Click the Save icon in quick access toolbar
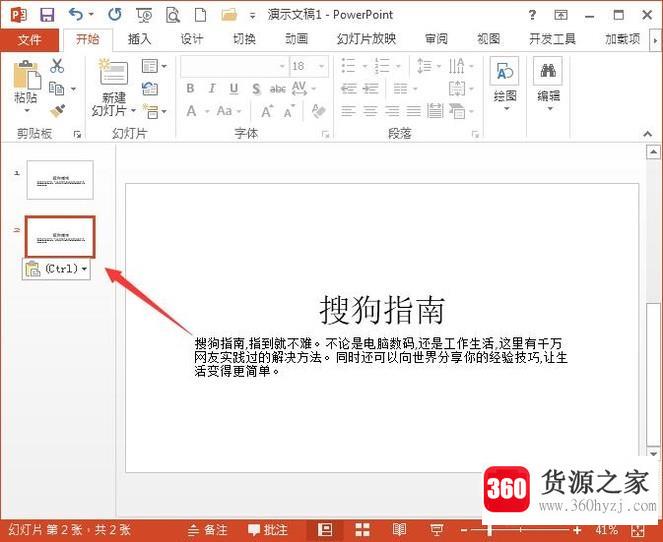 (47, 15)
